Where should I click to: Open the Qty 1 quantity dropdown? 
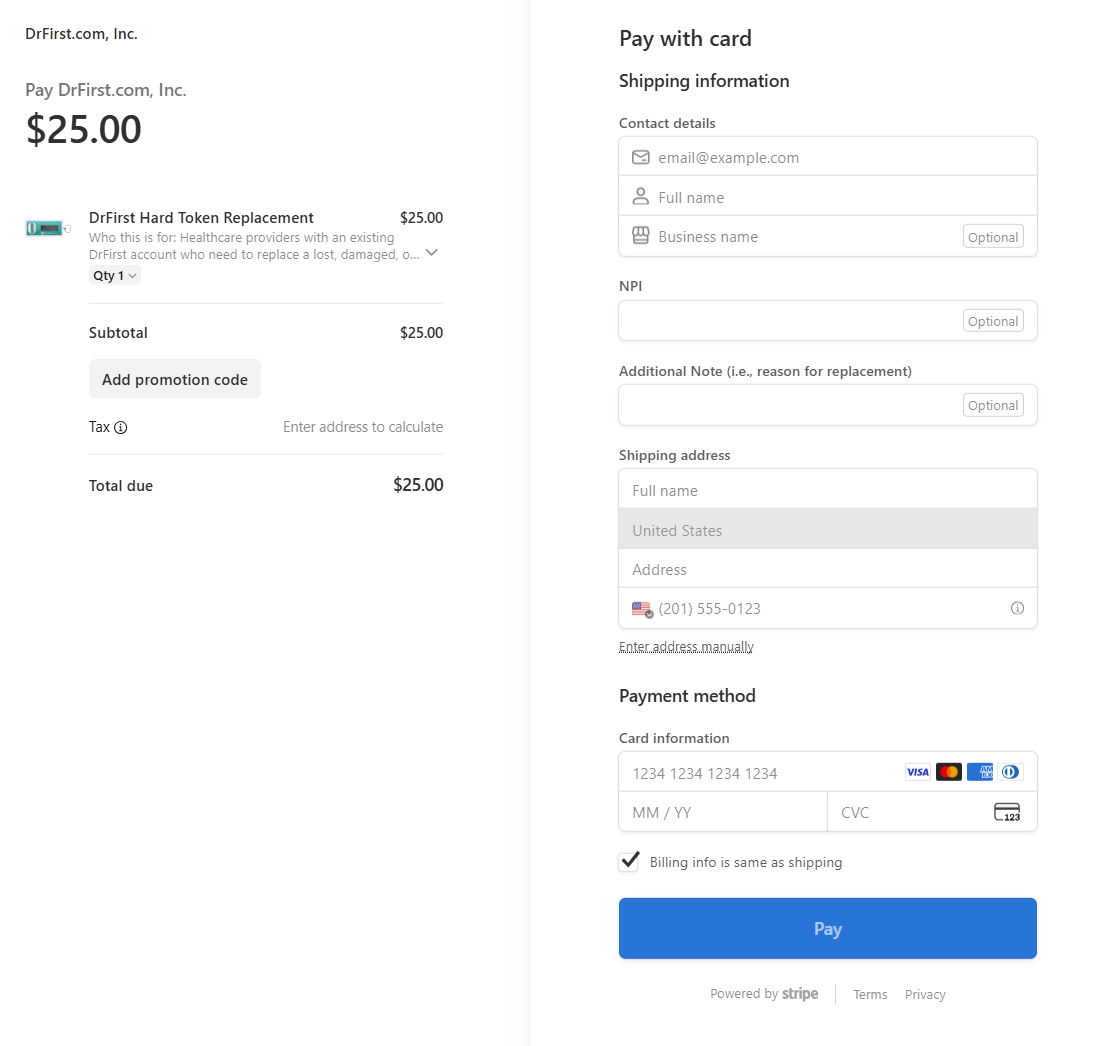point(115,276)
